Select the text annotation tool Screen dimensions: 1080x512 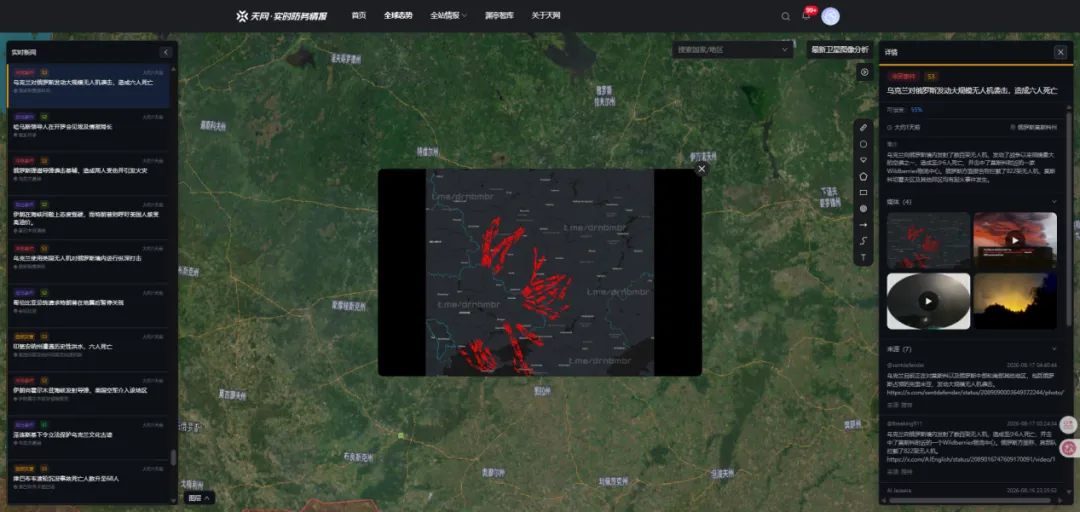(864, 257)
